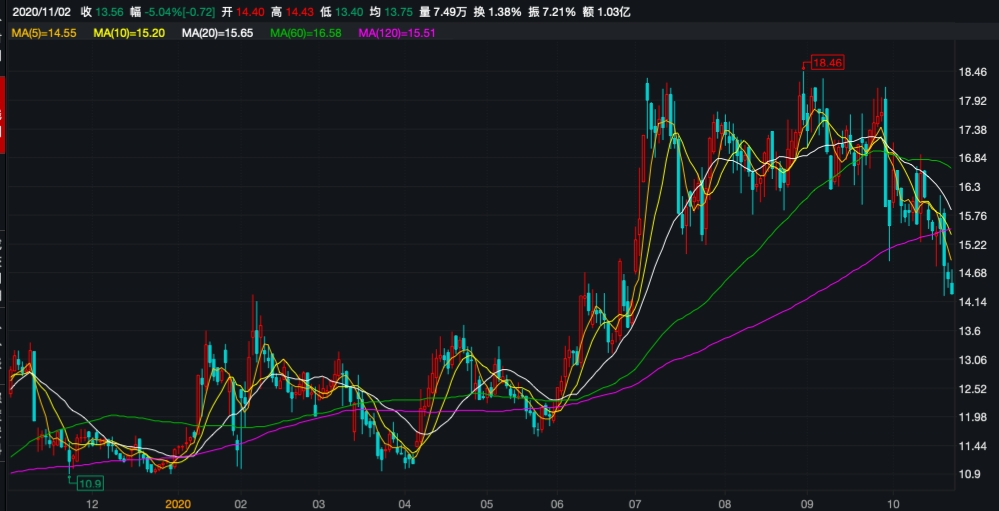This screenshot has height=511, width=999.
Task: Click the last candlestick on the chart
Action: click(x=951, y=288)
